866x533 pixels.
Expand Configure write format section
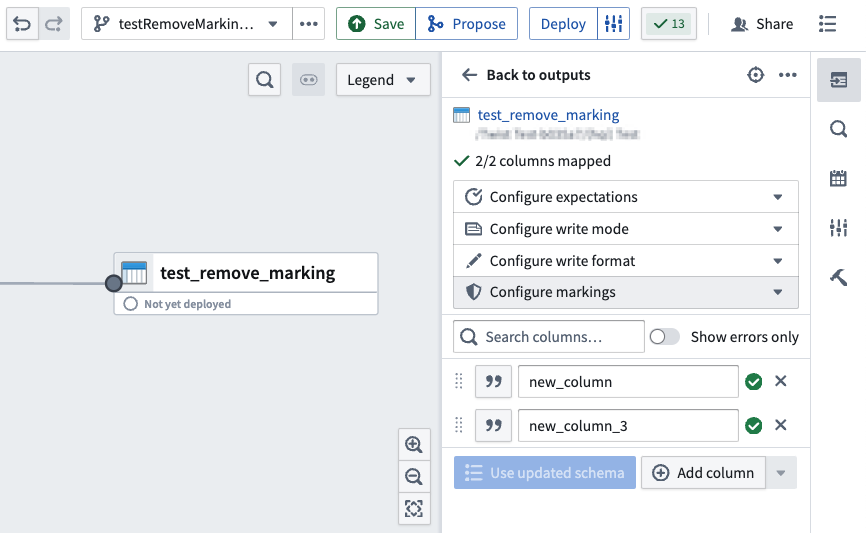pyautogui.click(x=626, y=261)
